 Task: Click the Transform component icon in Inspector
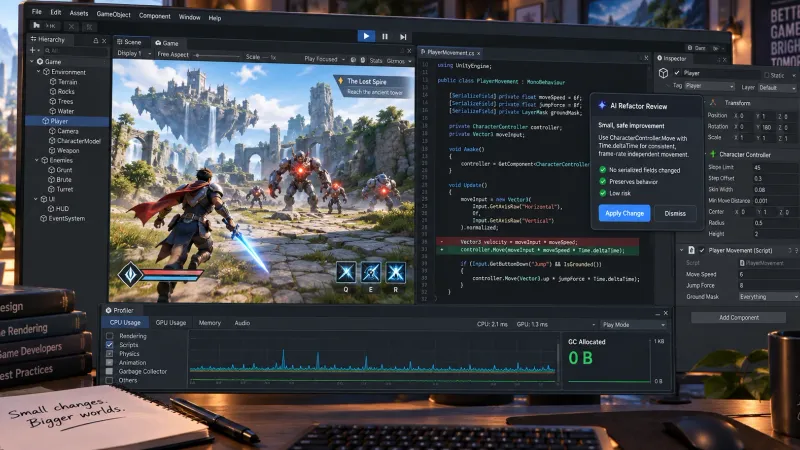click(713, 103)
